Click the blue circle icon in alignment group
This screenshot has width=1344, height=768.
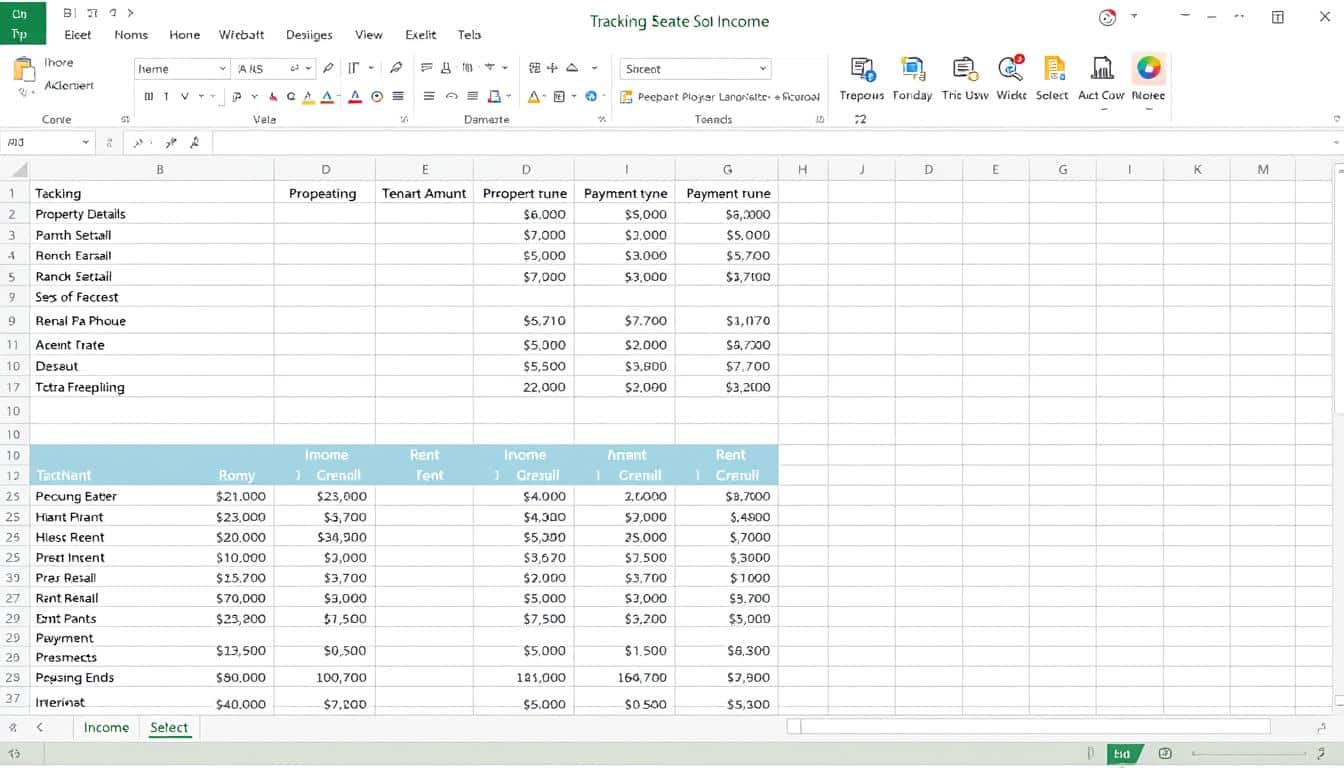click(x=591, y=97)
